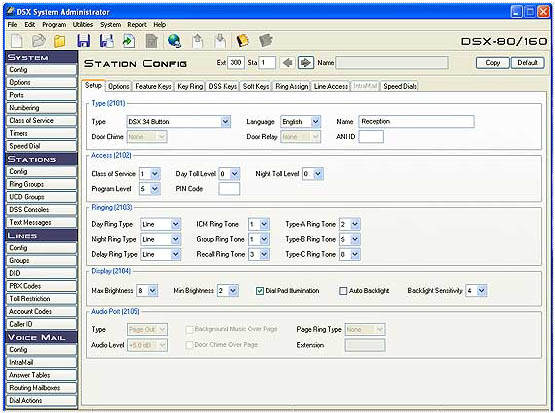Click the PIN Code input field
The height and width of the screenshot is (413, 555).
click(x=229, y=189)
